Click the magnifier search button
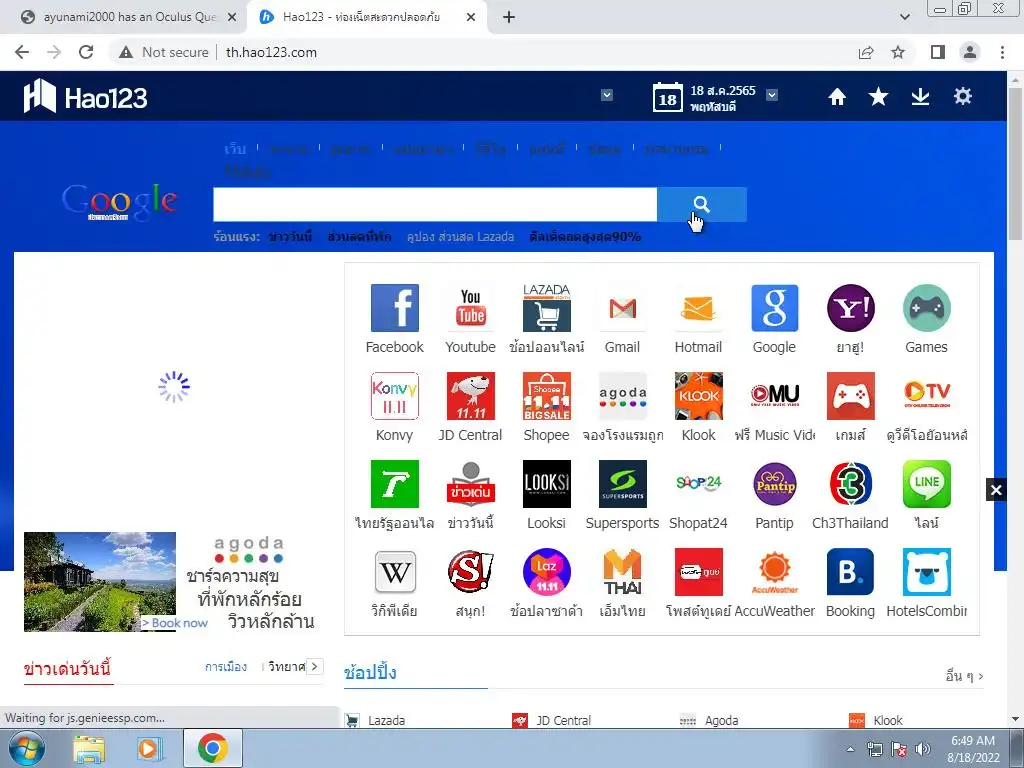Viewport: 1024px width, 768px height. point(701,204)
